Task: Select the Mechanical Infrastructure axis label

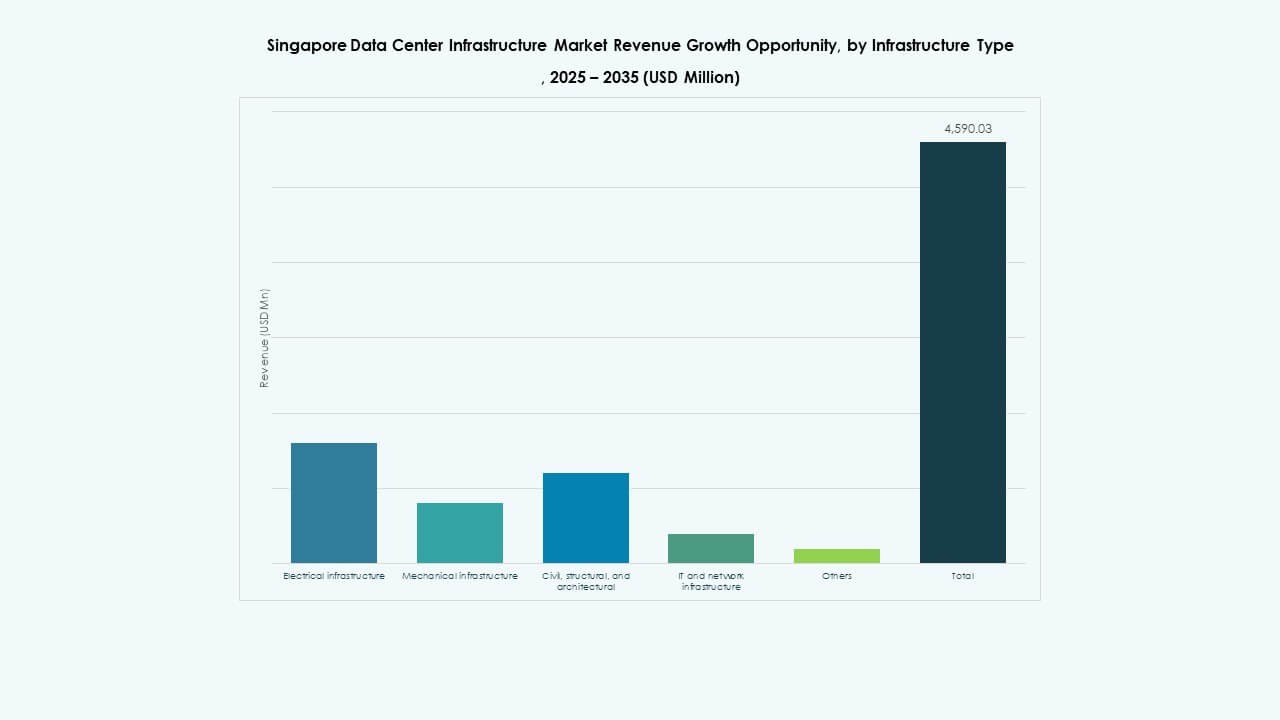Action: [459, 575]
